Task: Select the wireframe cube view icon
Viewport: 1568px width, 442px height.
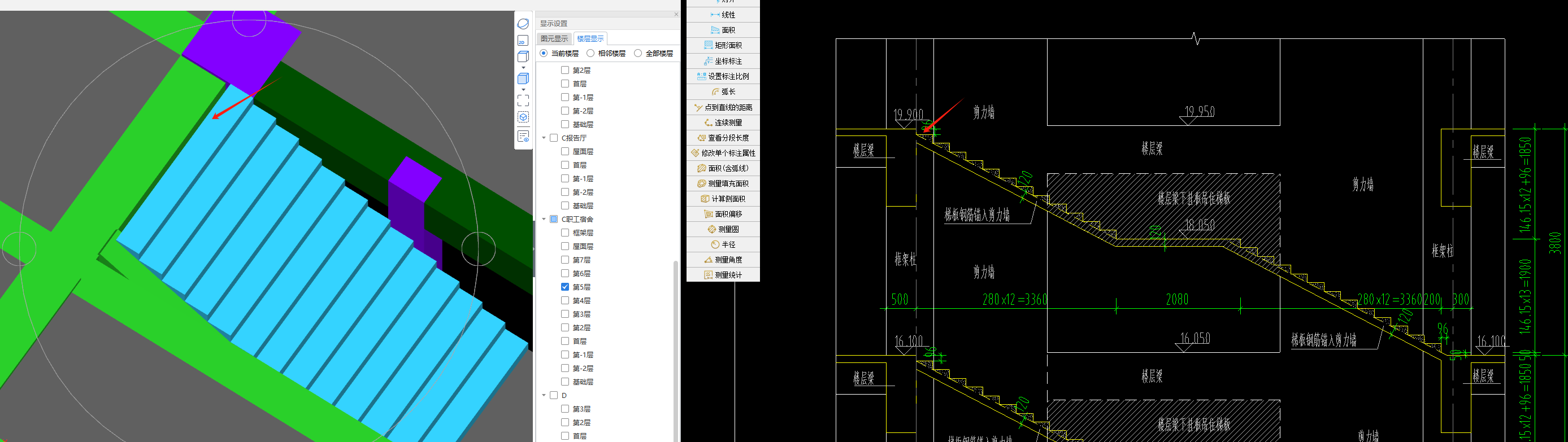Action: click(x=523, y=56)
